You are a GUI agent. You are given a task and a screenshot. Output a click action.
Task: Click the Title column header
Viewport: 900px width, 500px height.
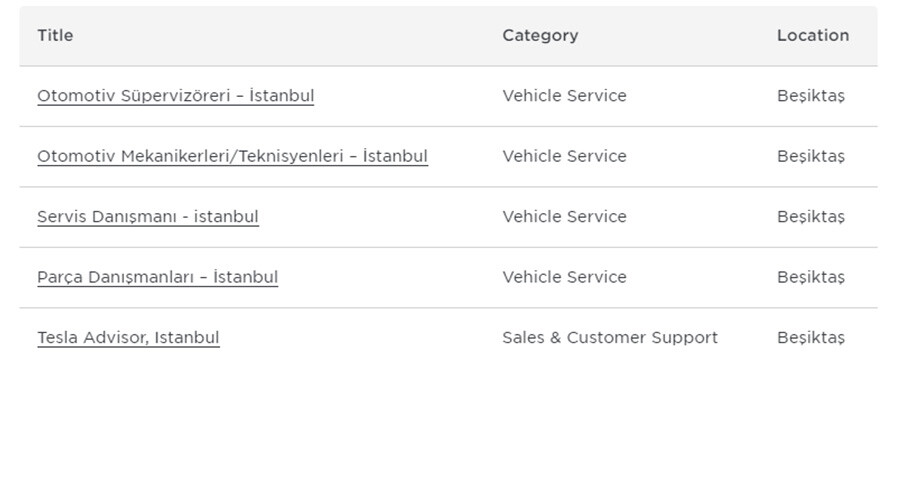pyautogui.click(x=55, y=35)
